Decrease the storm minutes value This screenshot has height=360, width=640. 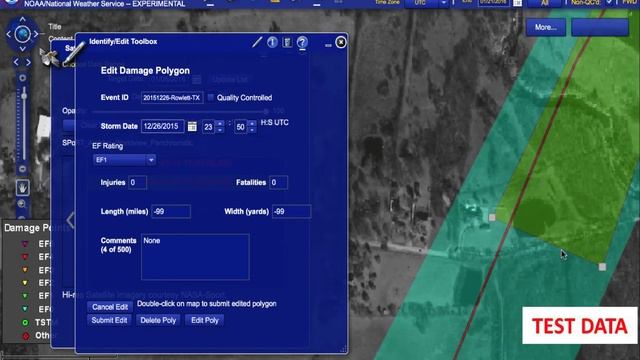click(x=252, y=130)
